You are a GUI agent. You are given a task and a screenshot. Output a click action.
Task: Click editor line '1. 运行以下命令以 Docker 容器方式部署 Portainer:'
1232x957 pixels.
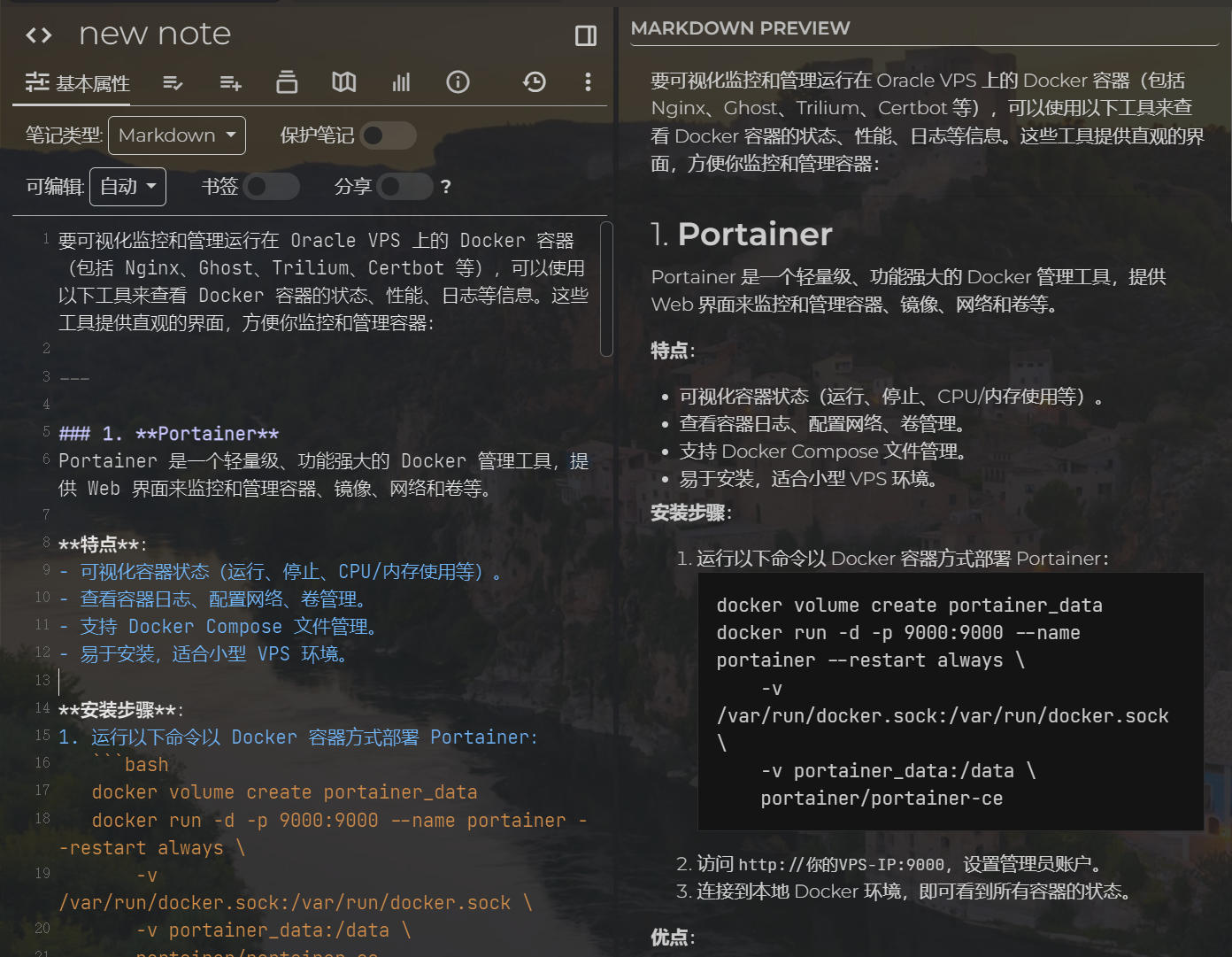point(298,737)
